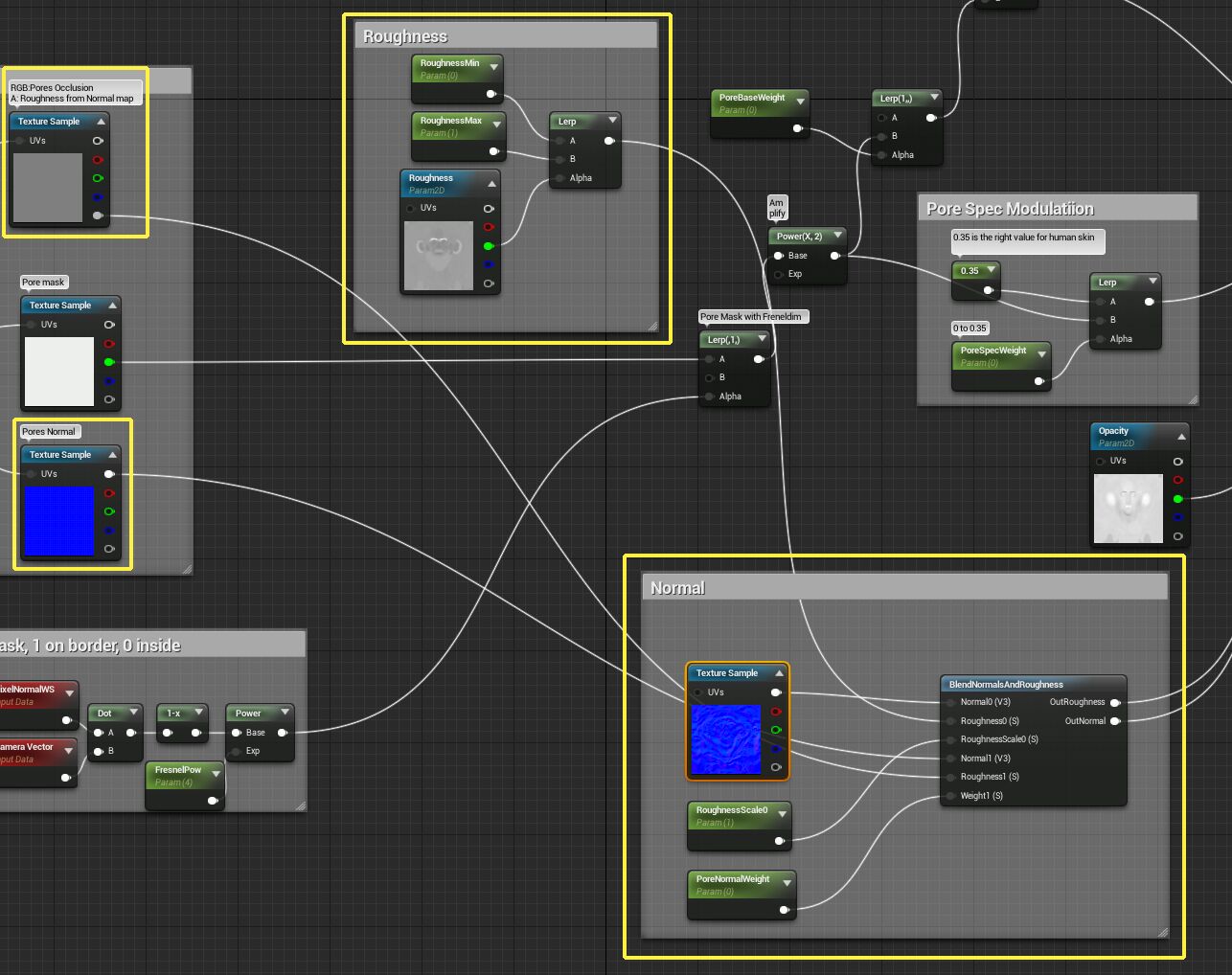Click the Lerp output pin in Roughness group
Viewport: 1232px width, 975px height.
609,141
